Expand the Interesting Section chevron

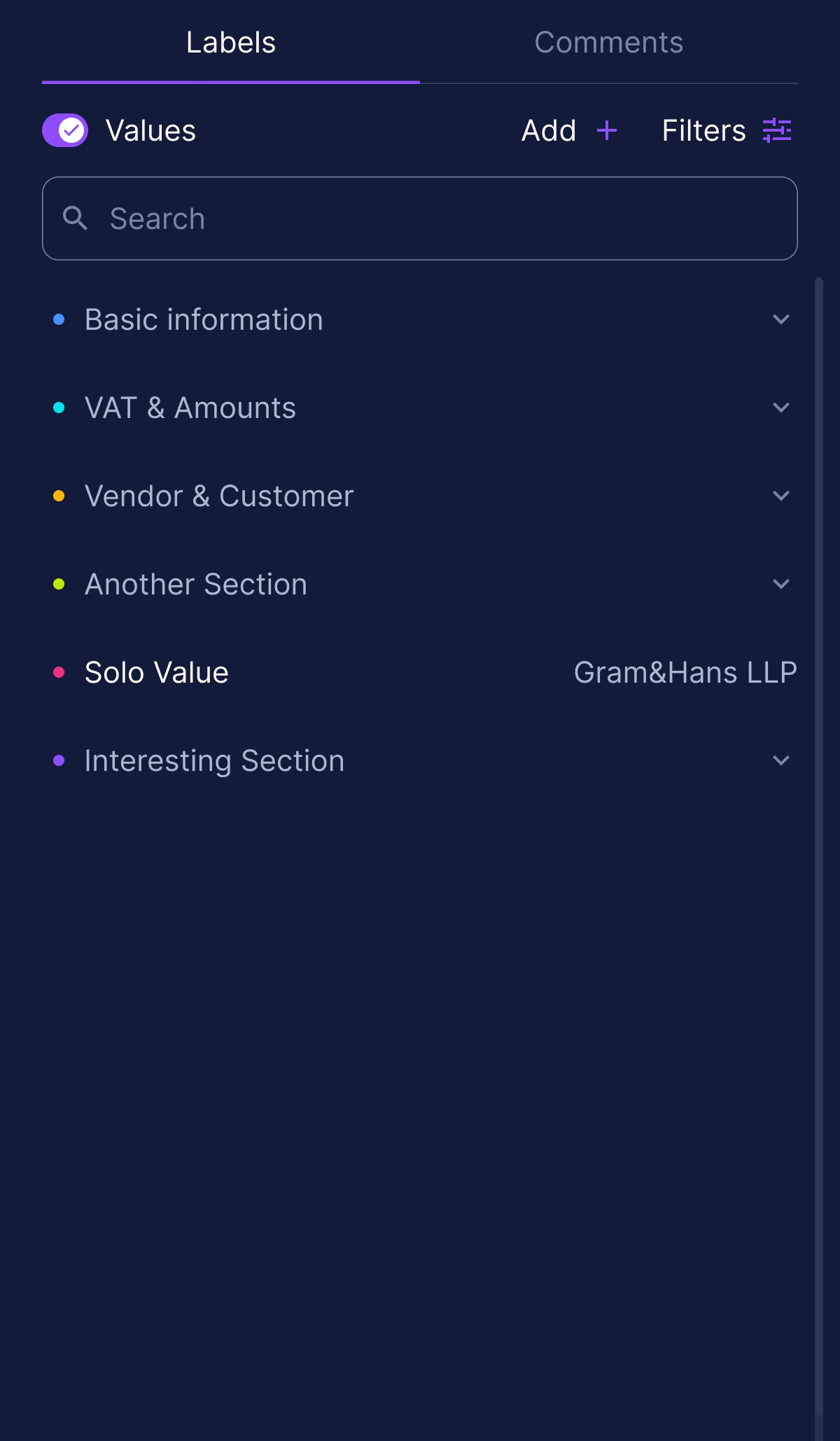point(781,760)
